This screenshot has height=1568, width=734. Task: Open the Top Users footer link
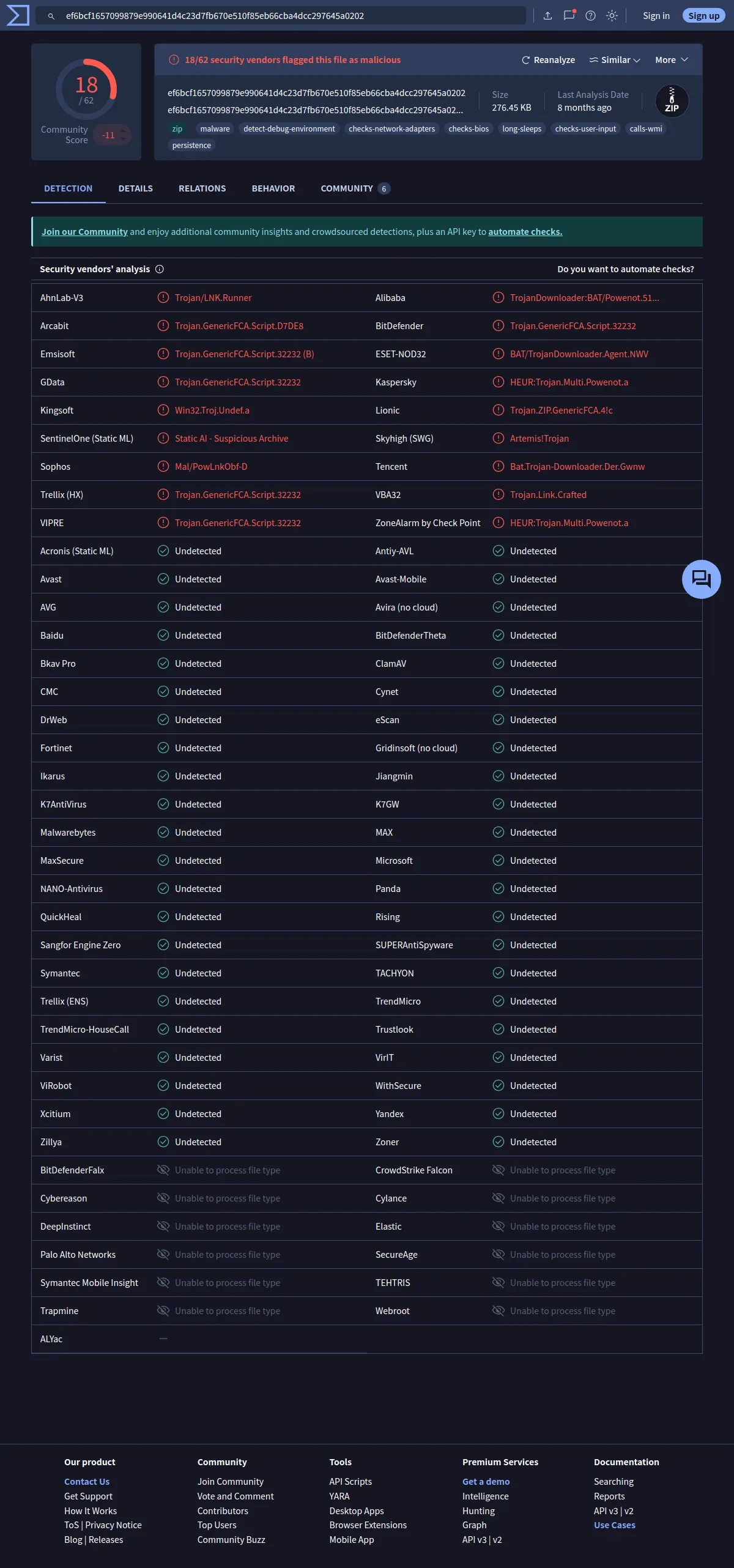(217, 1525)
